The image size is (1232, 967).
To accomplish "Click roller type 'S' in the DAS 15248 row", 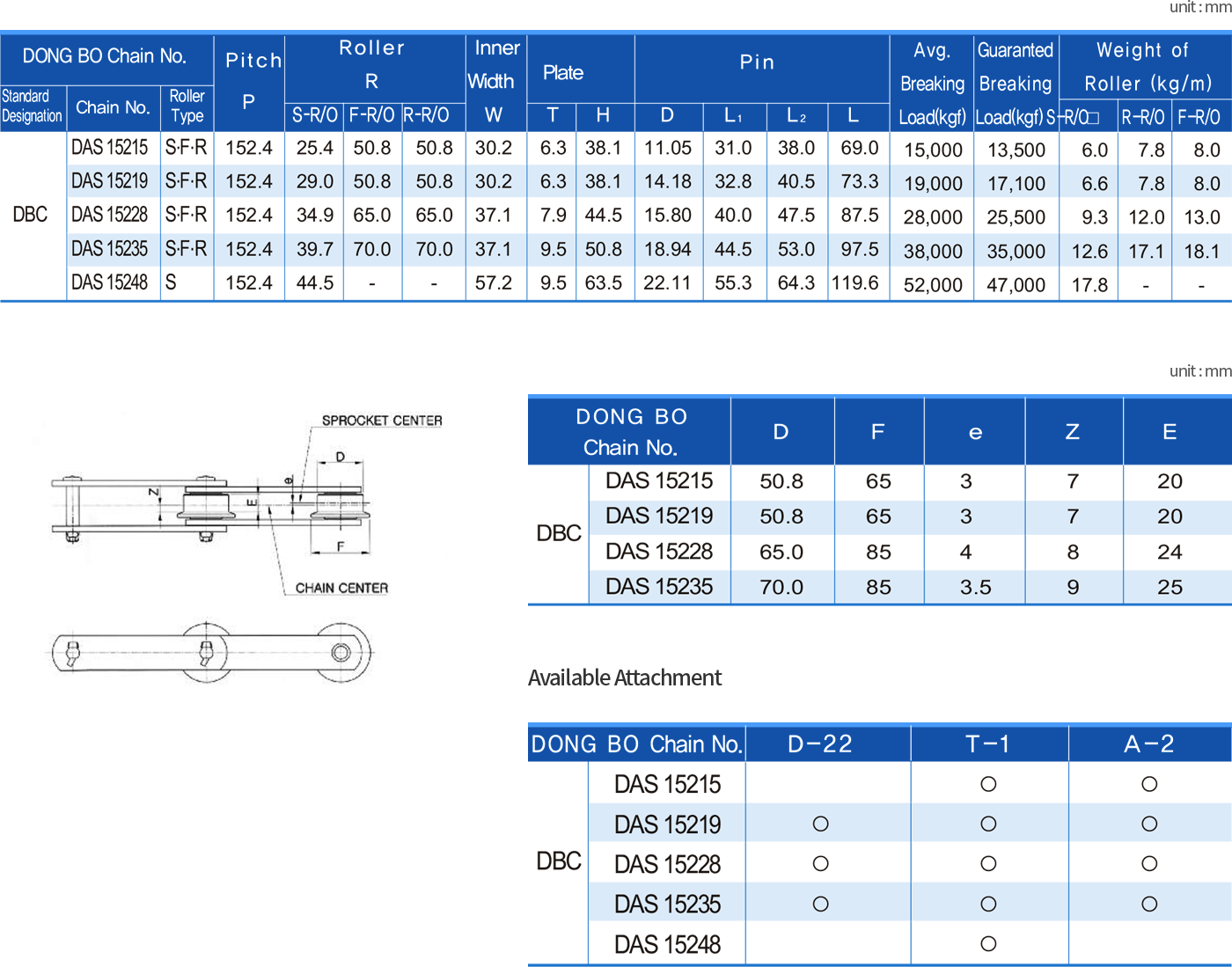I will 171,282.
